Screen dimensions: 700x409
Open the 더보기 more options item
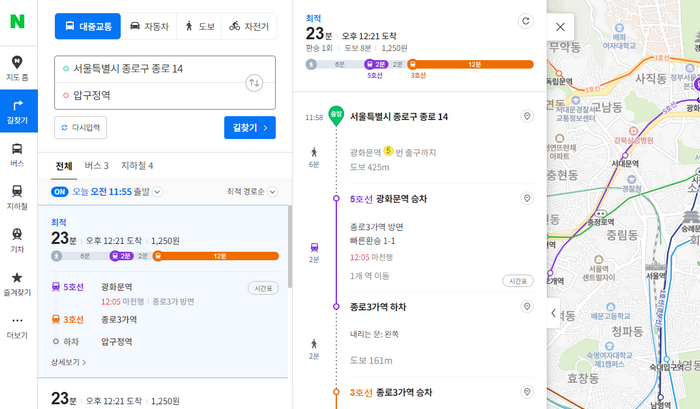pos(17,327)
